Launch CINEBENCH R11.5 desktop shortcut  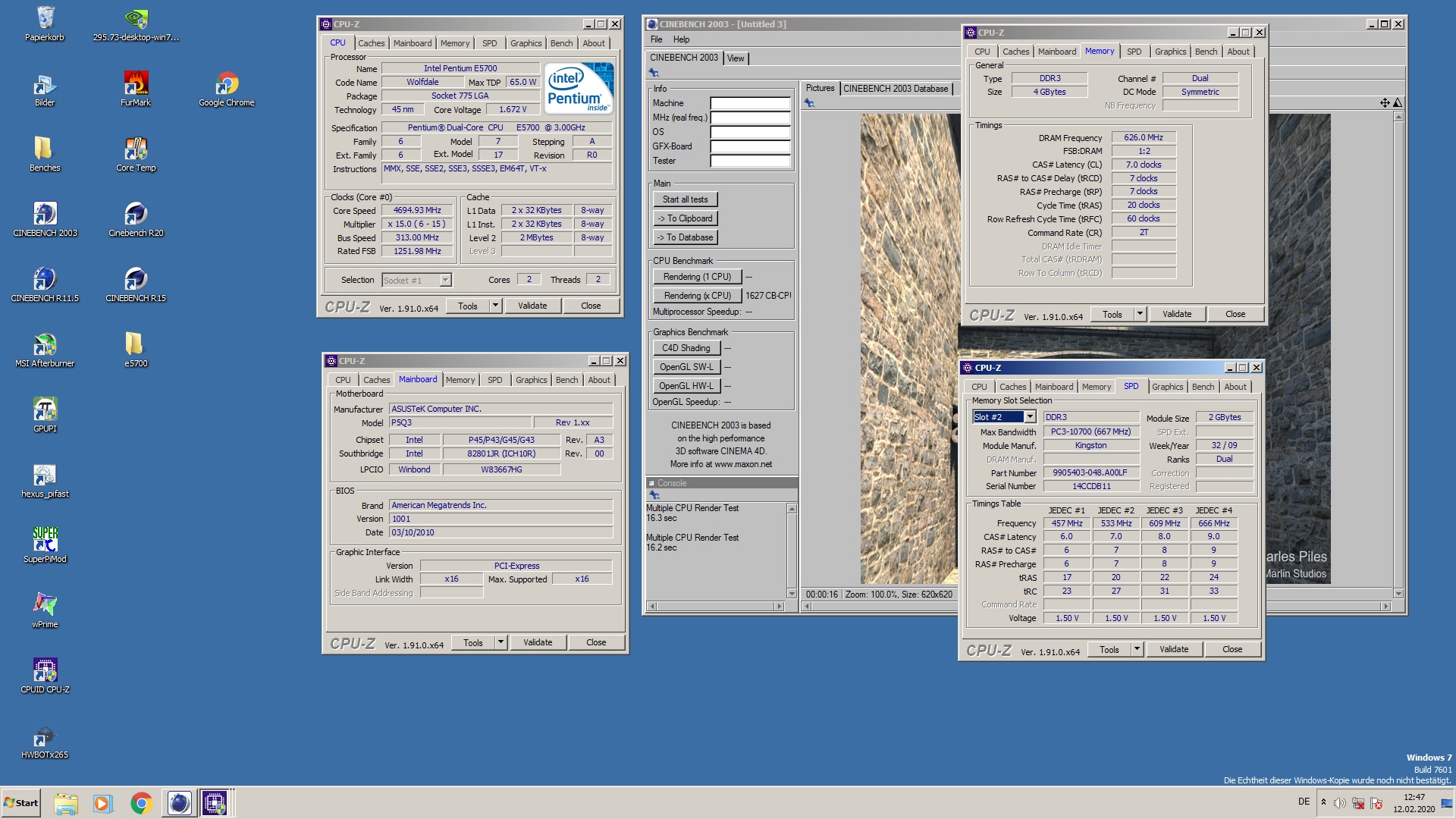point(45,285)
